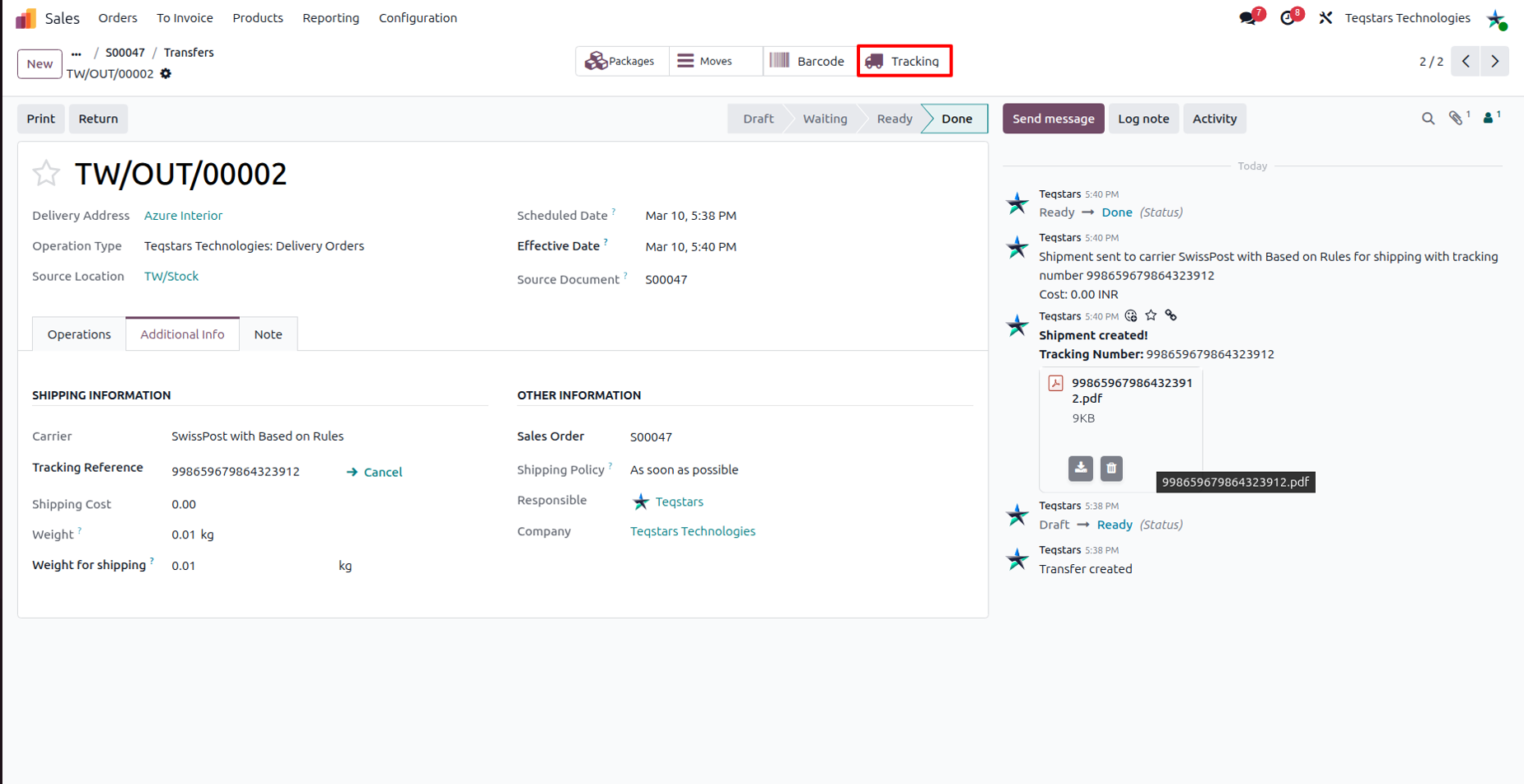Viewport: 1524px width, 784px height.
Task: Click the Activity button
Action: click(1214, 119)
